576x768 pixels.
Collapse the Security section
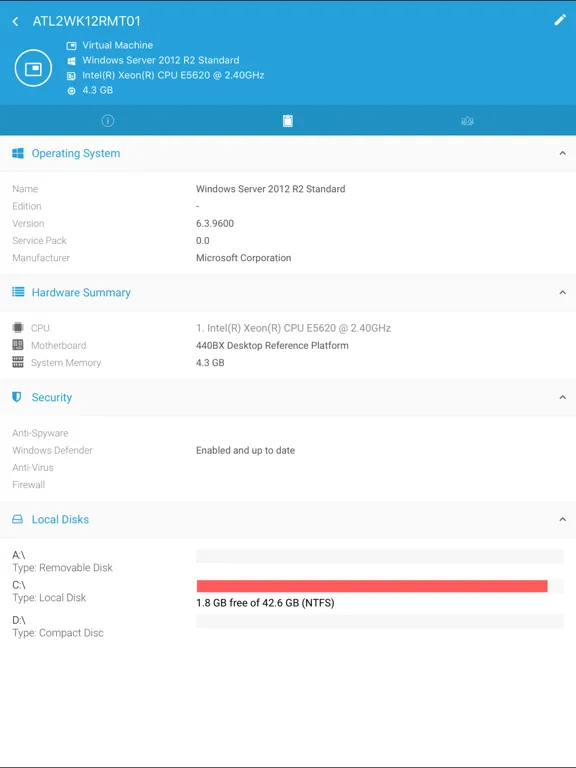pos(562,397)
